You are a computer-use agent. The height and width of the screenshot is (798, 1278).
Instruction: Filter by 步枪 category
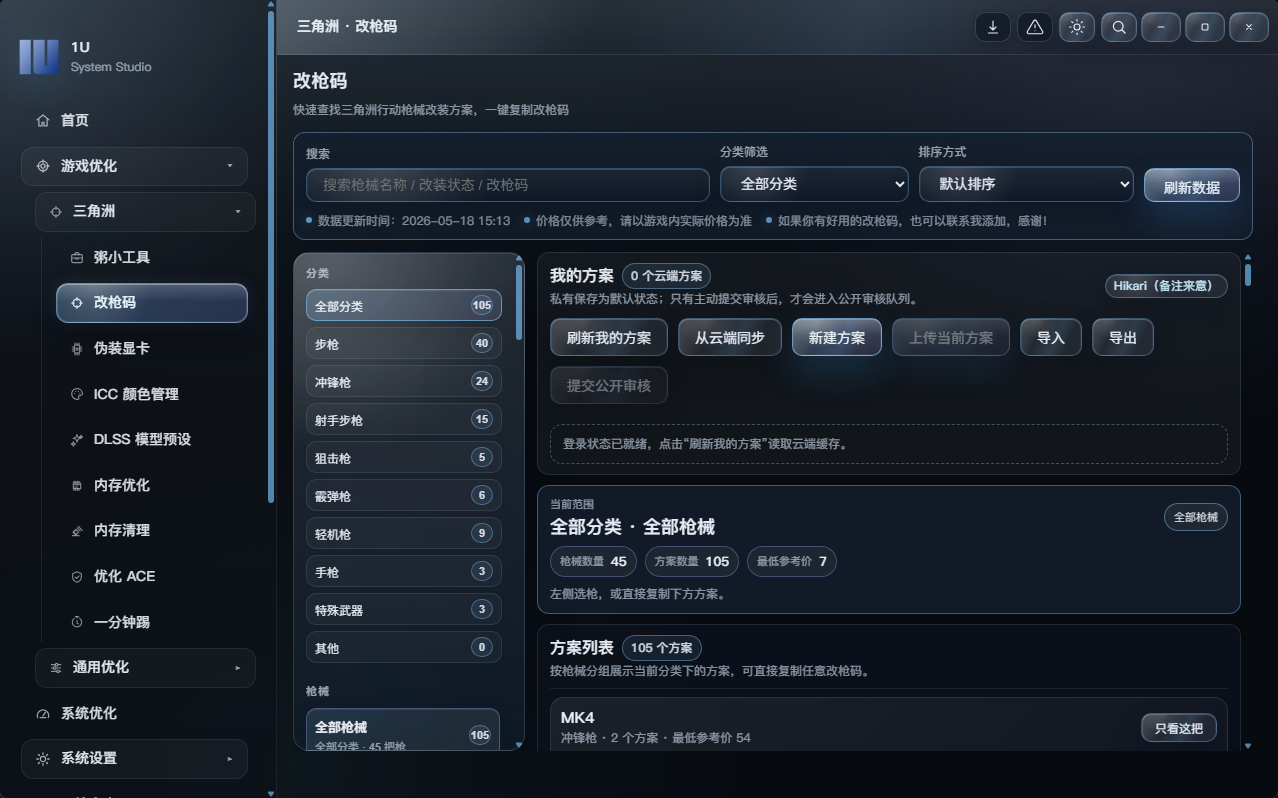(404, 344)
